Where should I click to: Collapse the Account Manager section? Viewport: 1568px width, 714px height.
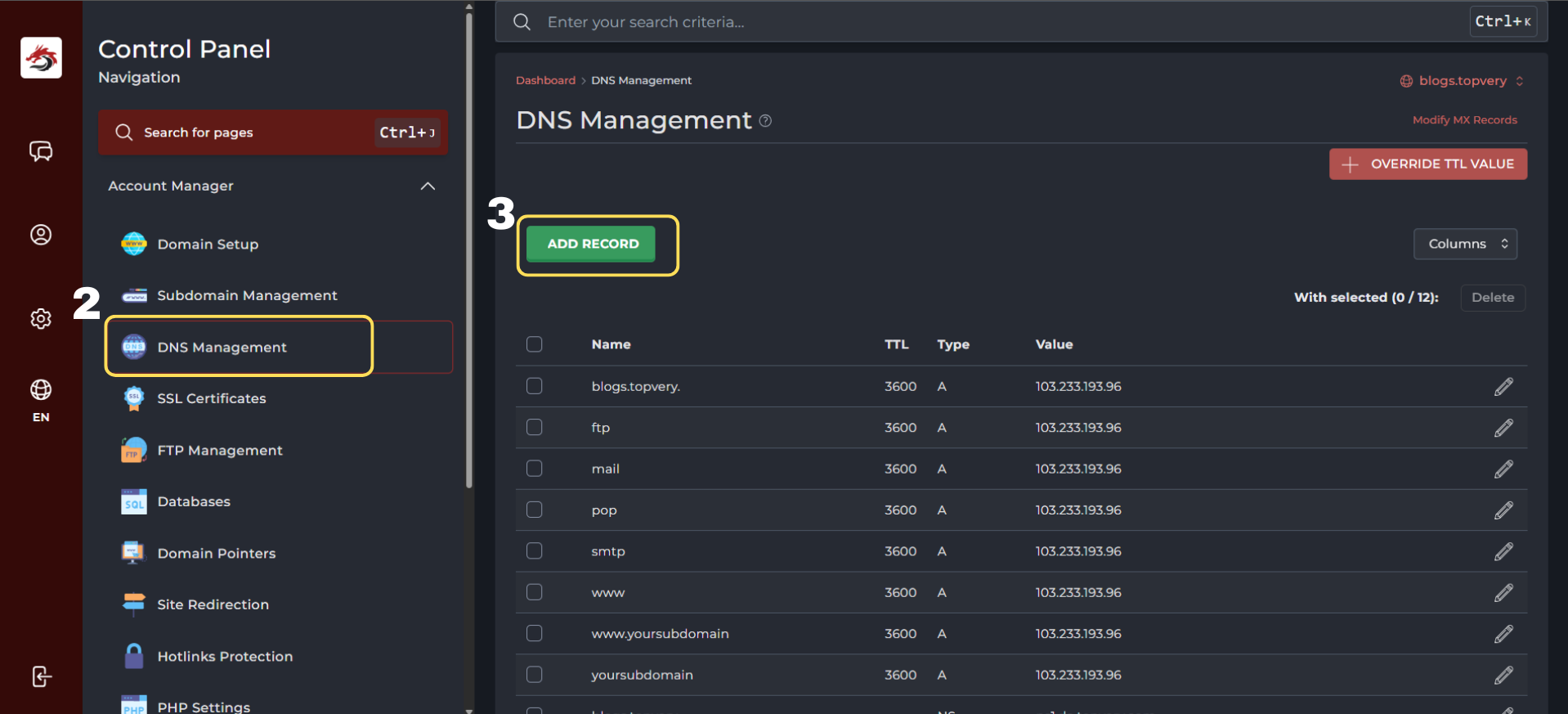pos(428,186)
